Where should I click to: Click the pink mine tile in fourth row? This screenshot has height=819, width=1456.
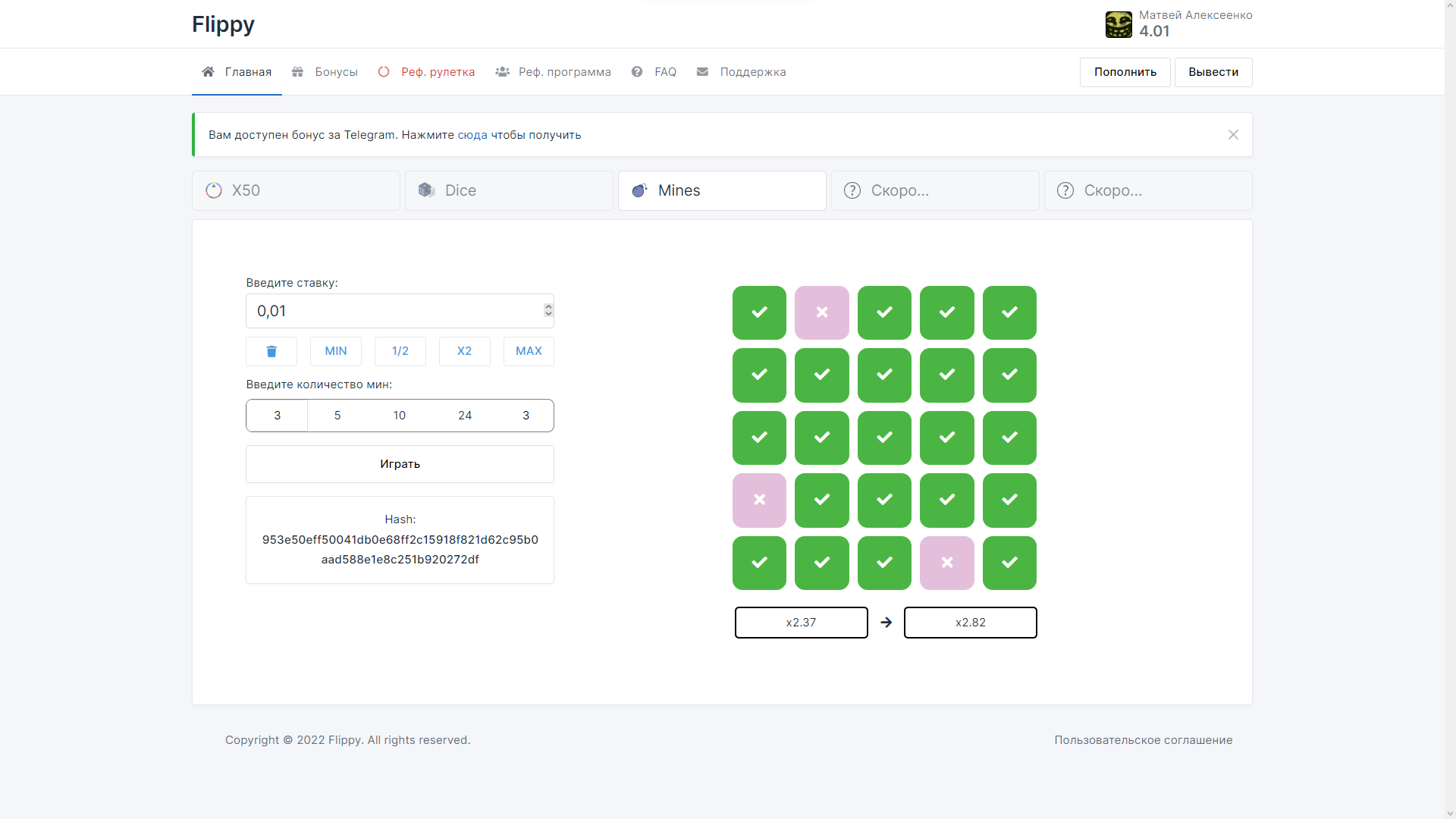click(759, 500)
